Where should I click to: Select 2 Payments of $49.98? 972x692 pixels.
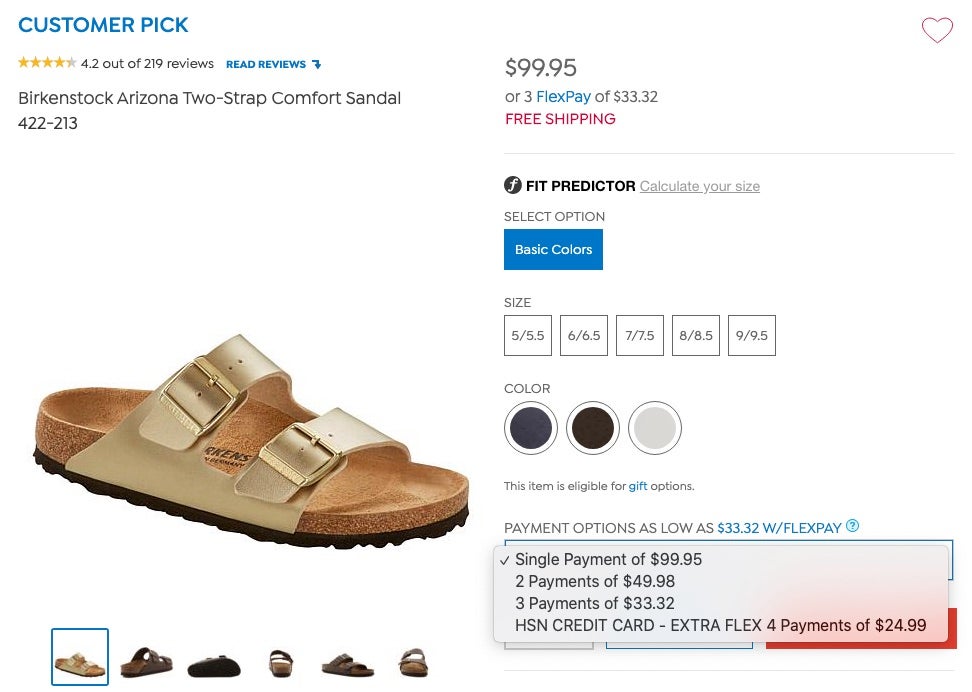coord(594,582)
